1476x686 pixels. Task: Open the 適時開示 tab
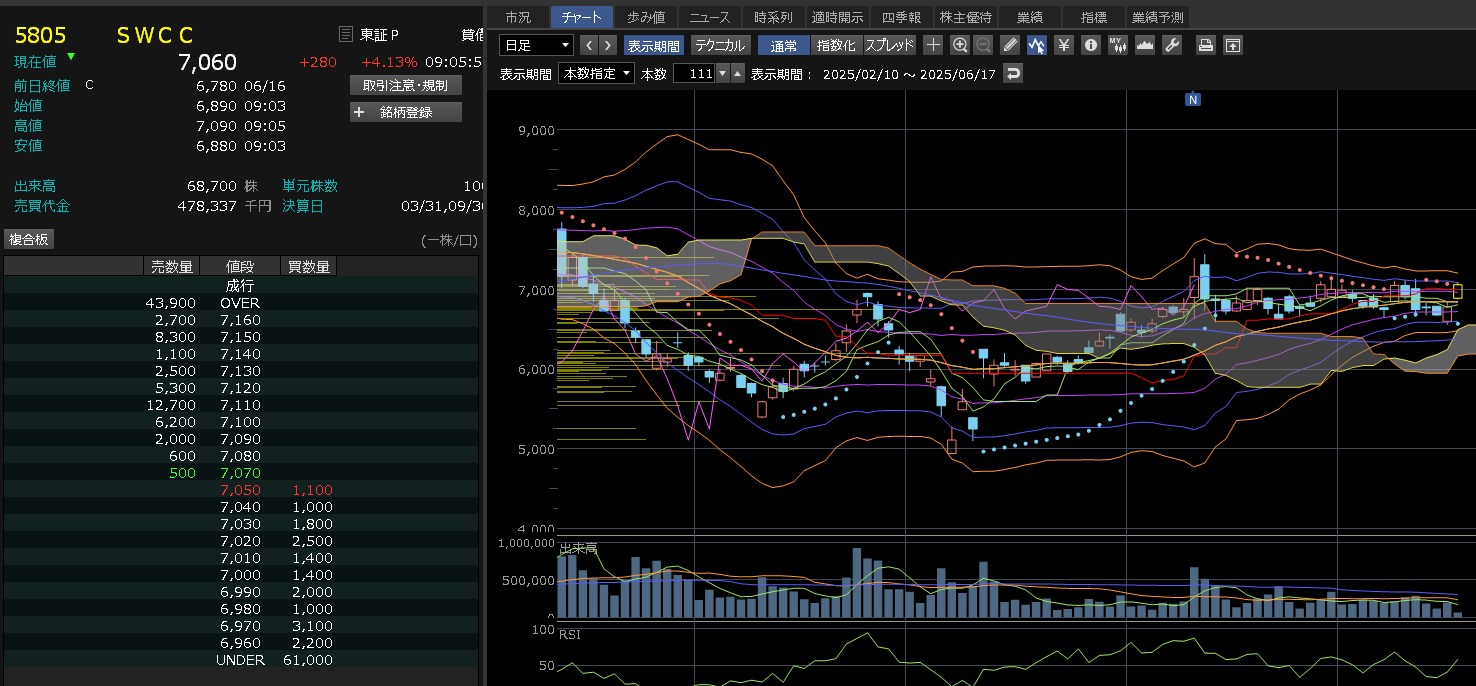pyautogui.click(x=837, y=17)
